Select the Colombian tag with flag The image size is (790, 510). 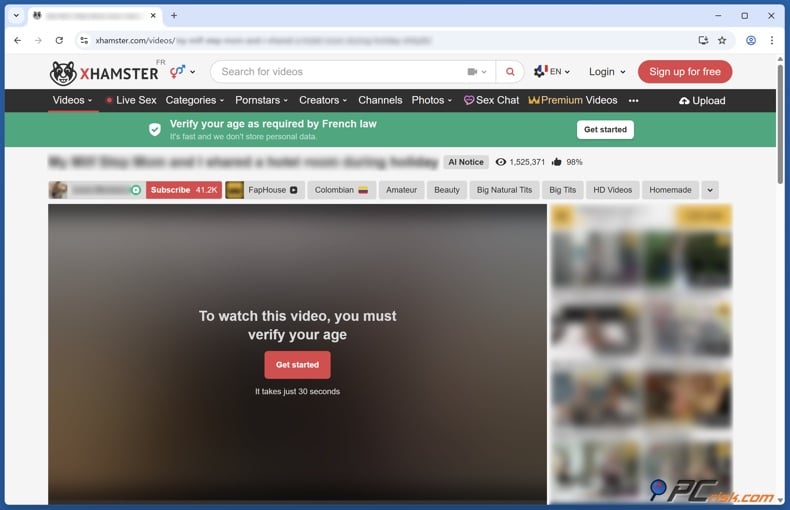coord(341,190)
